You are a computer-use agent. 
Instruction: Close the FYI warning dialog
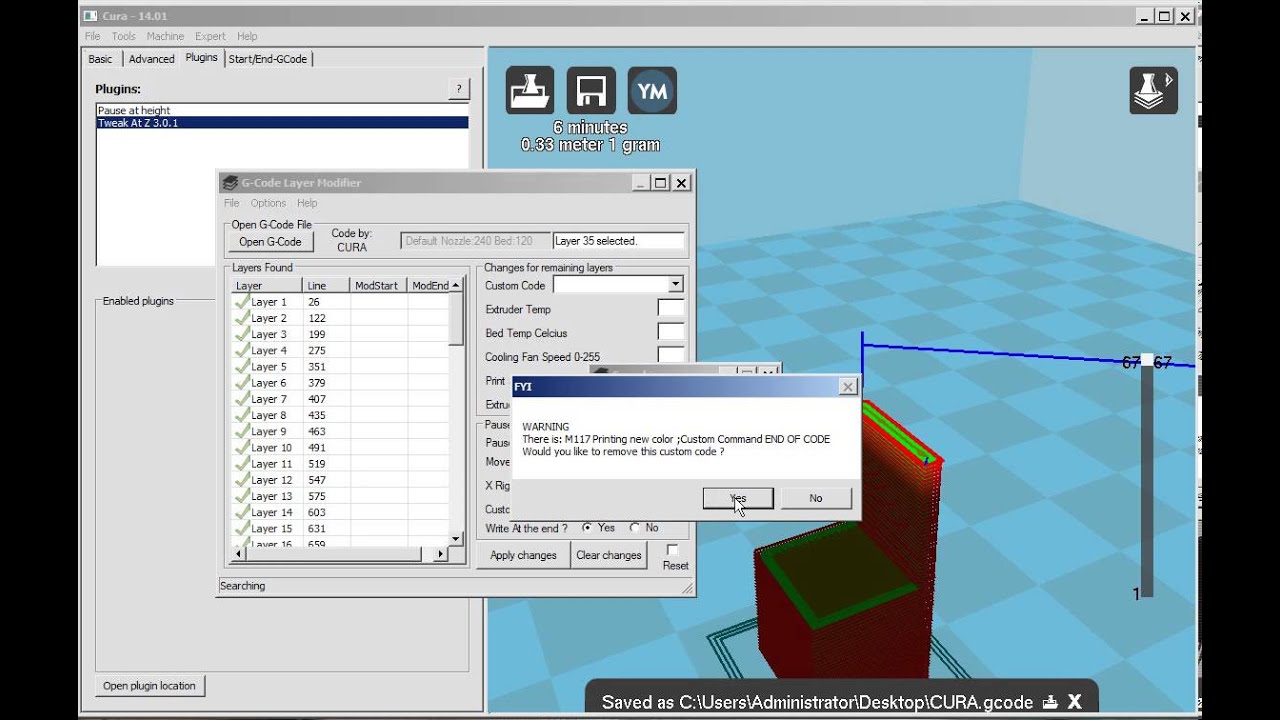click(x=847, y=386)
